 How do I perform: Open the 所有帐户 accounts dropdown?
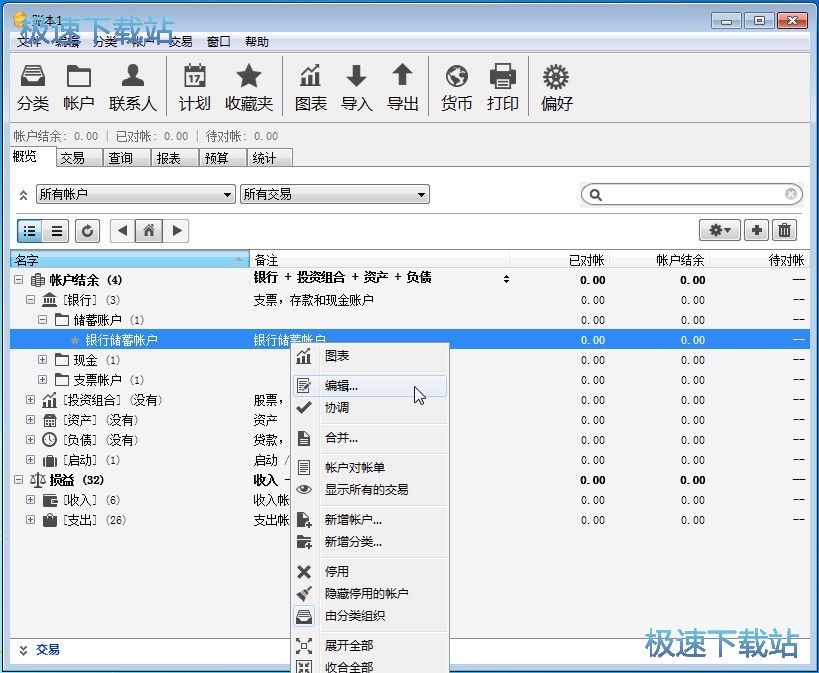coord(135,194)
